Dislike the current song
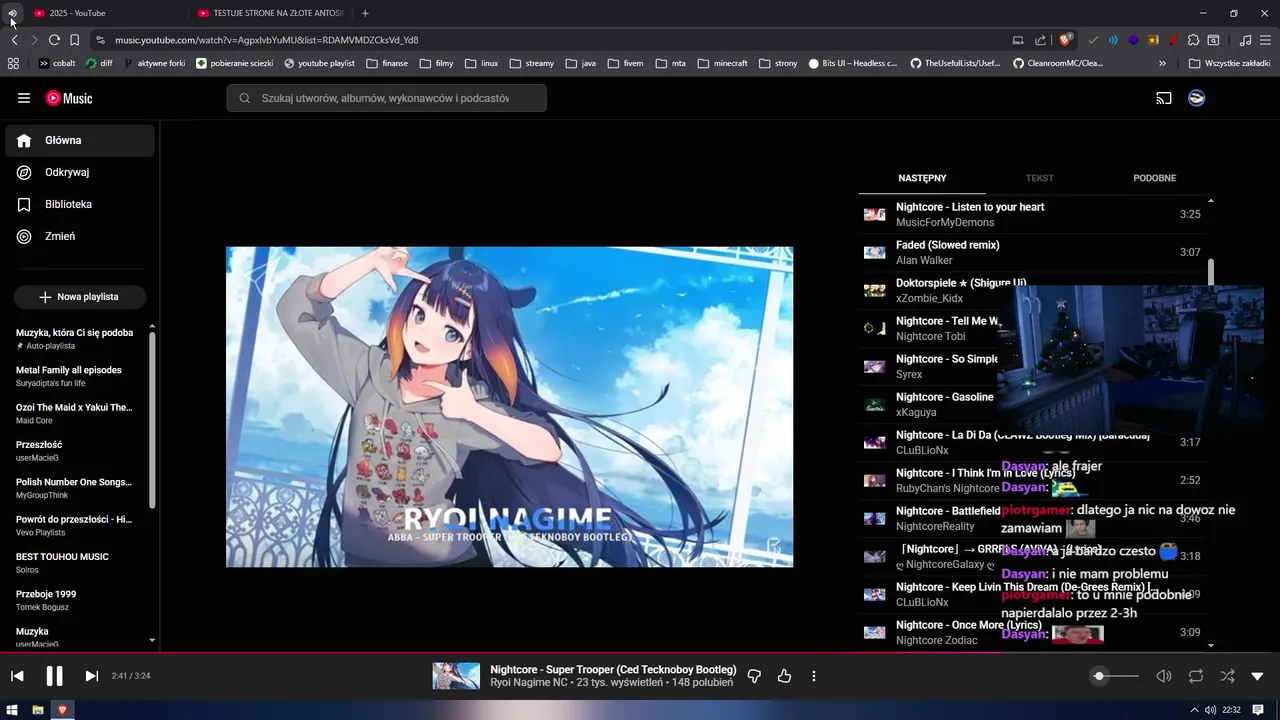This screenshot has width=1280, height=720. 754,676
